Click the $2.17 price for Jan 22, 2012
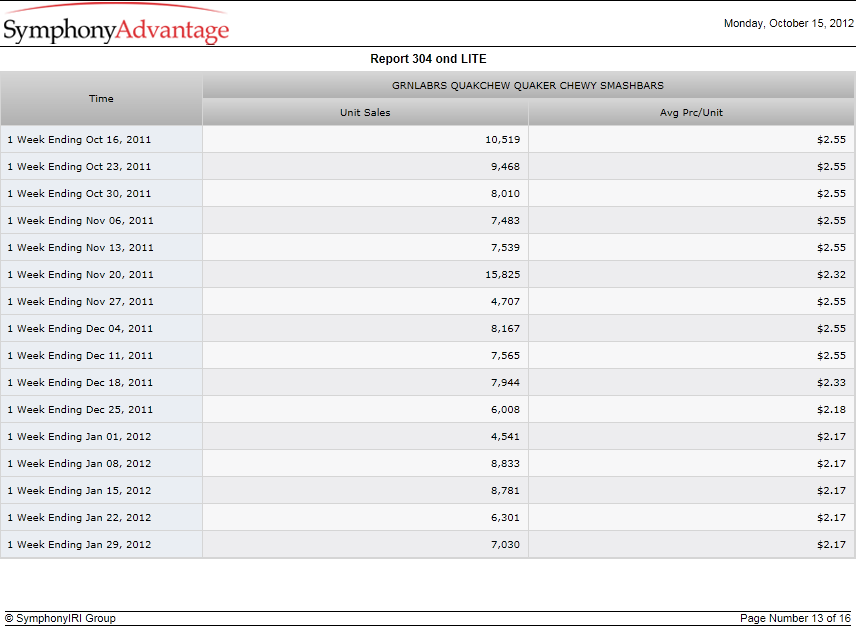 (831, 518)
